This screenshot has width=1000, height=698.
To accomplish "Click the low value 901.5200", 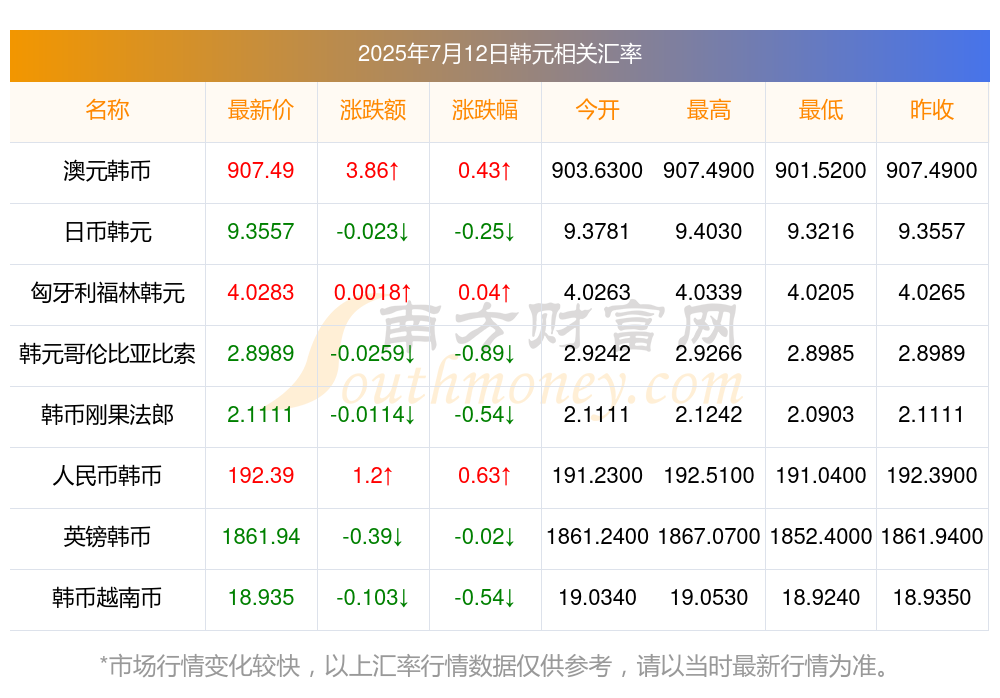I will coord(821,170).
